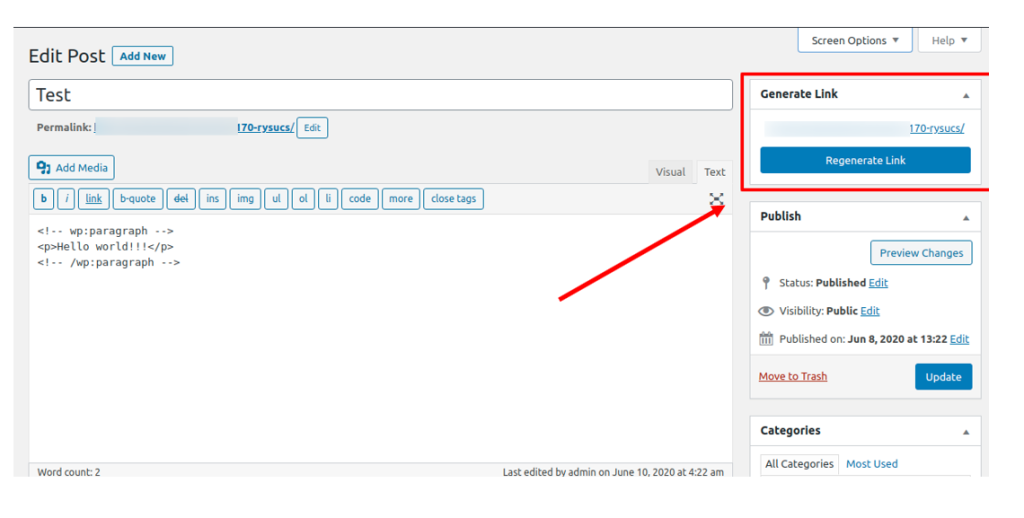Click the 'Last edited by admin' text
Image resolution: width=1024 pixels, height=518 pixels.
pyautogui.click(x=613, y=472)
